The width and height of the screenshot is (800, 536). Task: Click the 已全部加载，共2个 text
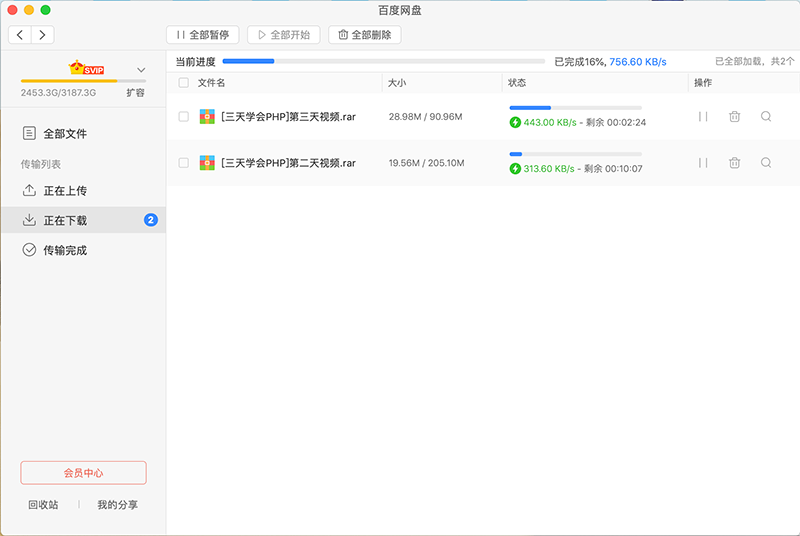click(x=755, y=61)
